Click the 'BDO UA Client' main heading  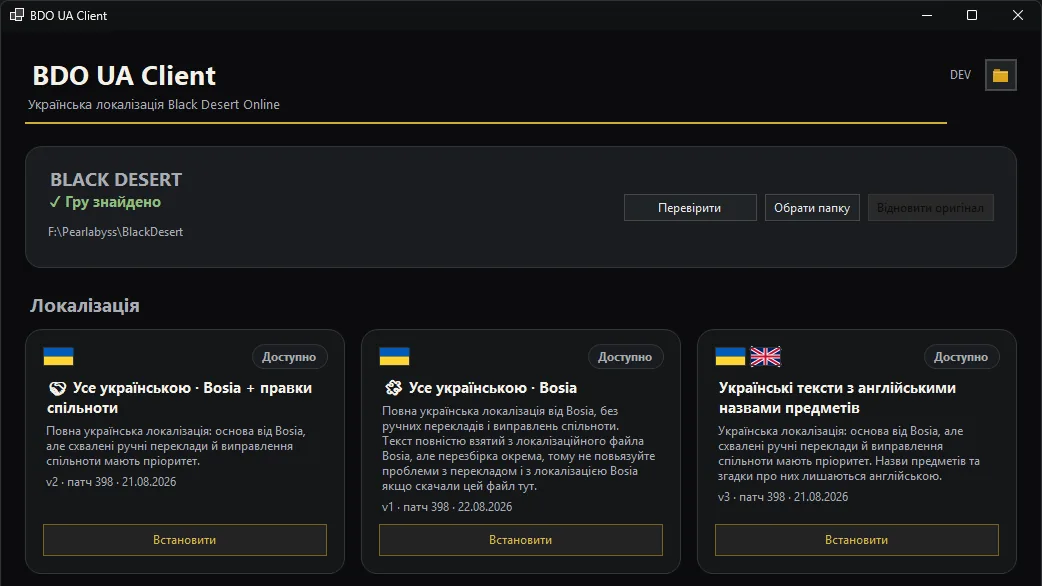(124, 76)
